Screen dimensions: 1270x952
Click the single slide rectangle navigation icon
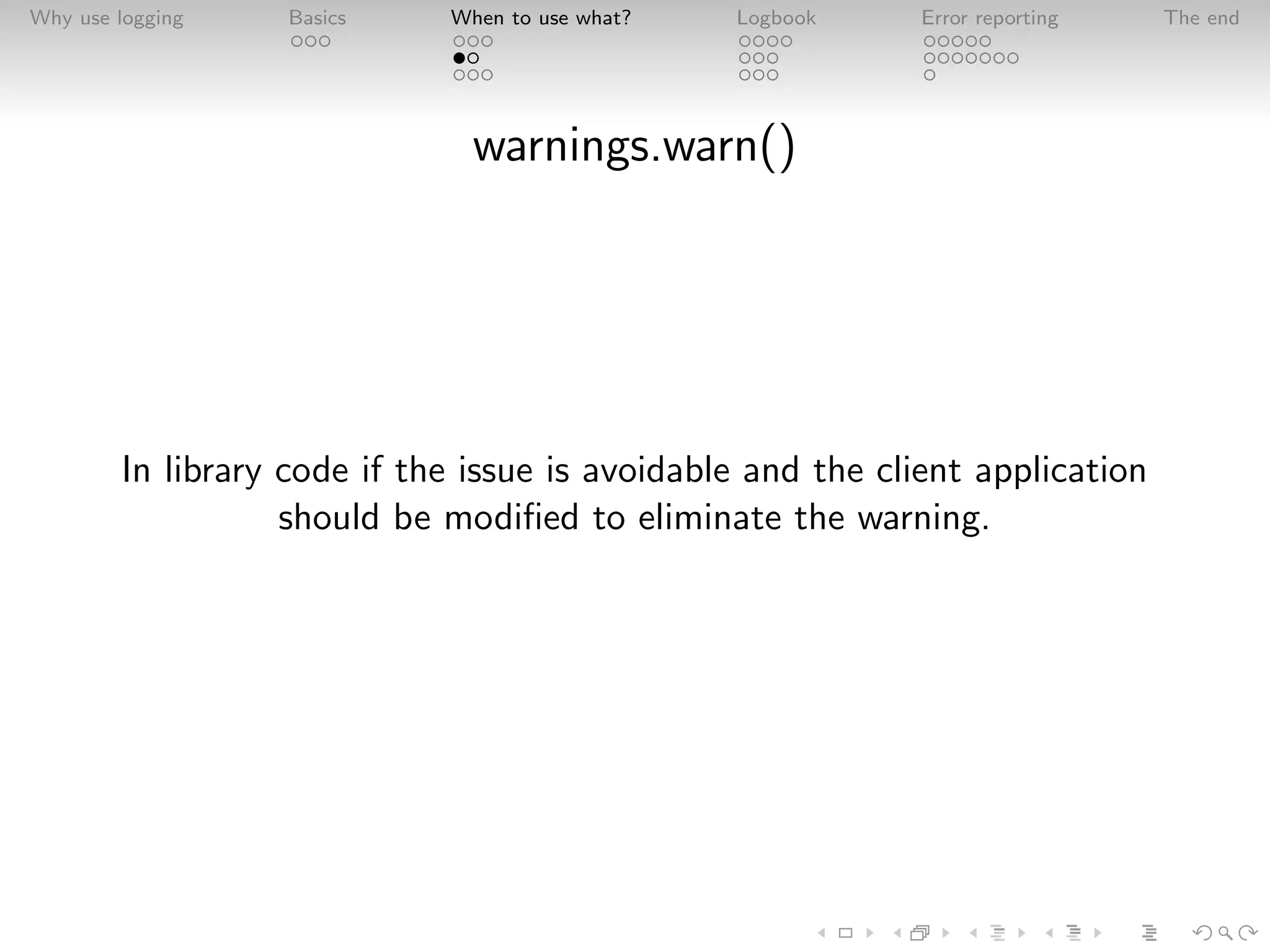tap(845, 933)
